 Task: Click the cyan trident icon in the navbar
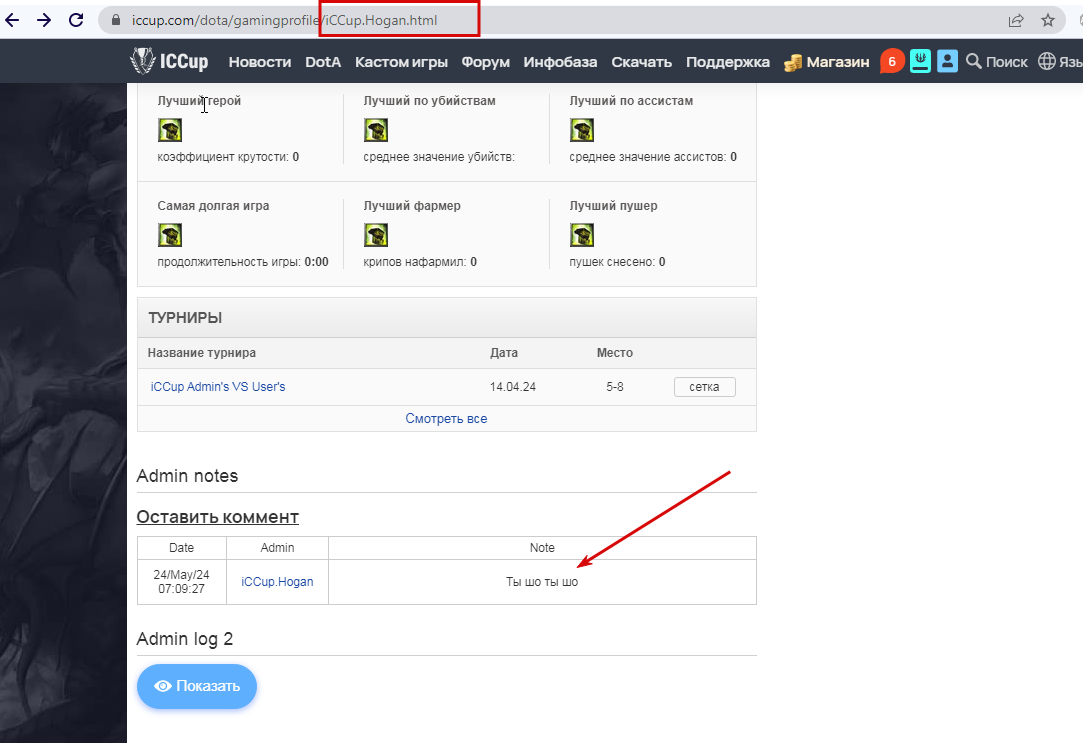[920, 61]
